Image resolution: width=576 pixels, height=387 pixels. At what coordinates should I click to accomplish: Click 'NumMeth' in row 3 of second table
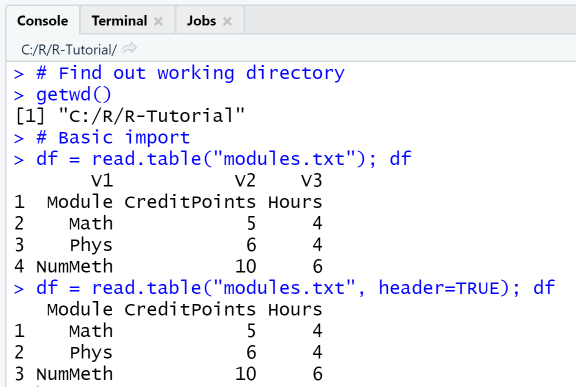[x=74, y=374]
